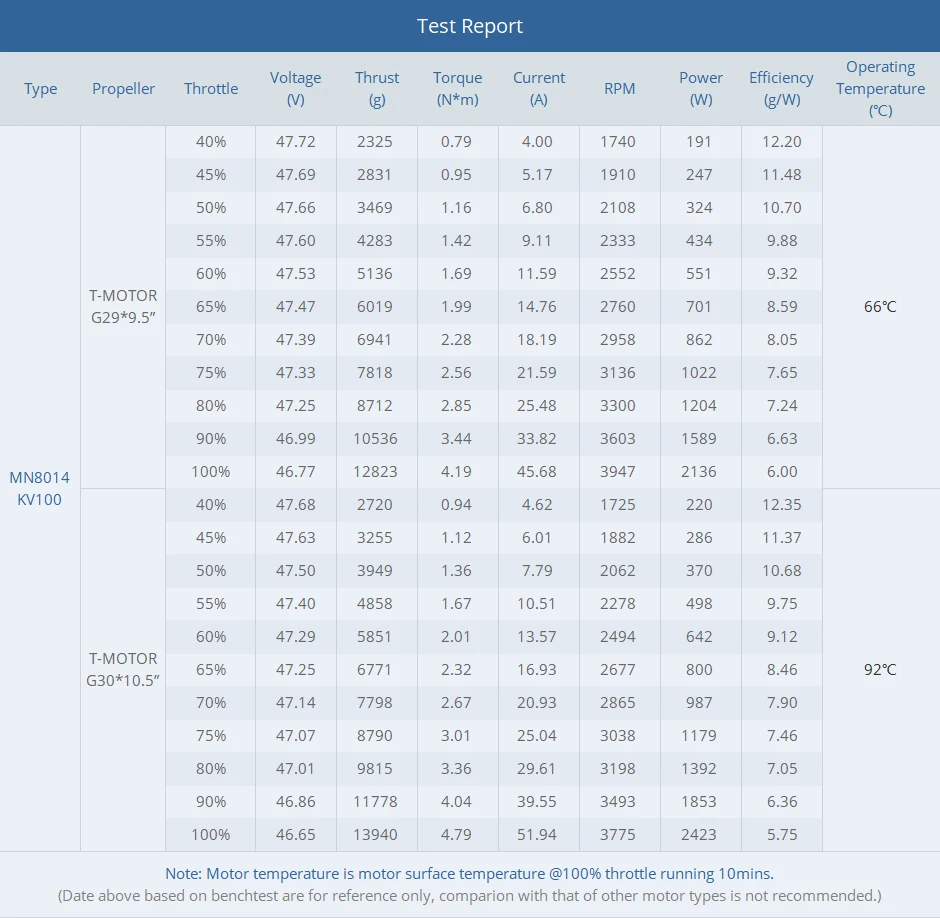The width and height of the screenshot is (940, 918).
Task: Click the torque value 4.79
Action: pos(456,834)
